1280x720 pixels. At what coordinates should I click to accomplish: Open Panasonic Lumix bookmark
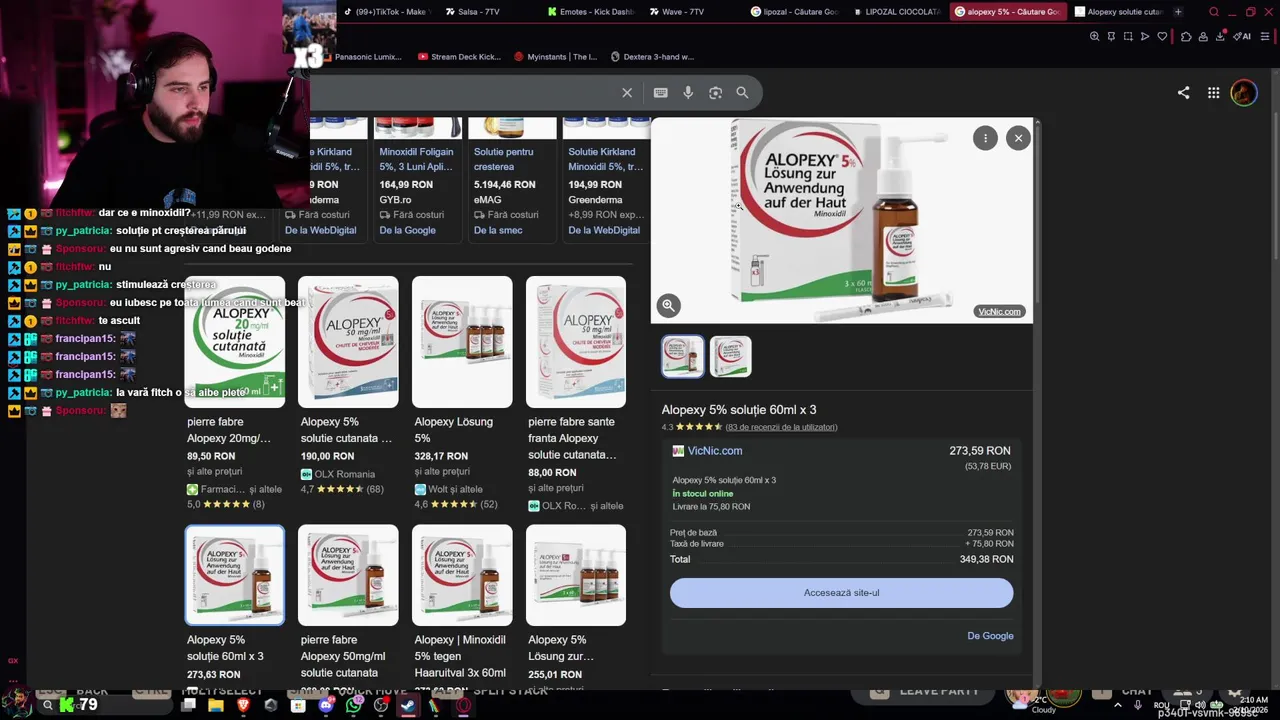coord(361,57)
